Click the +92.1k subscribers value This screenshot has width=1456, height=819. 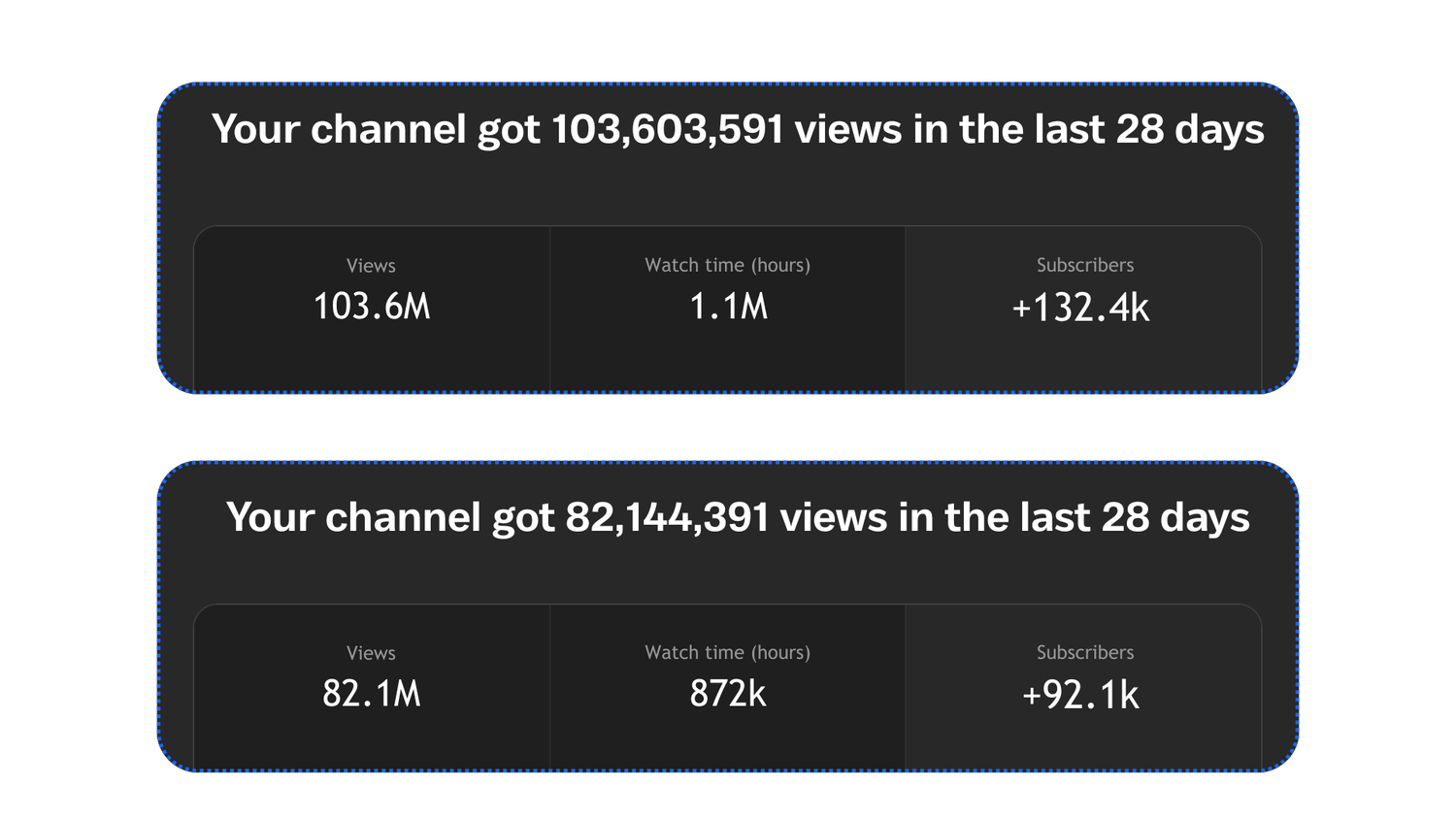tap(1080, 695)
